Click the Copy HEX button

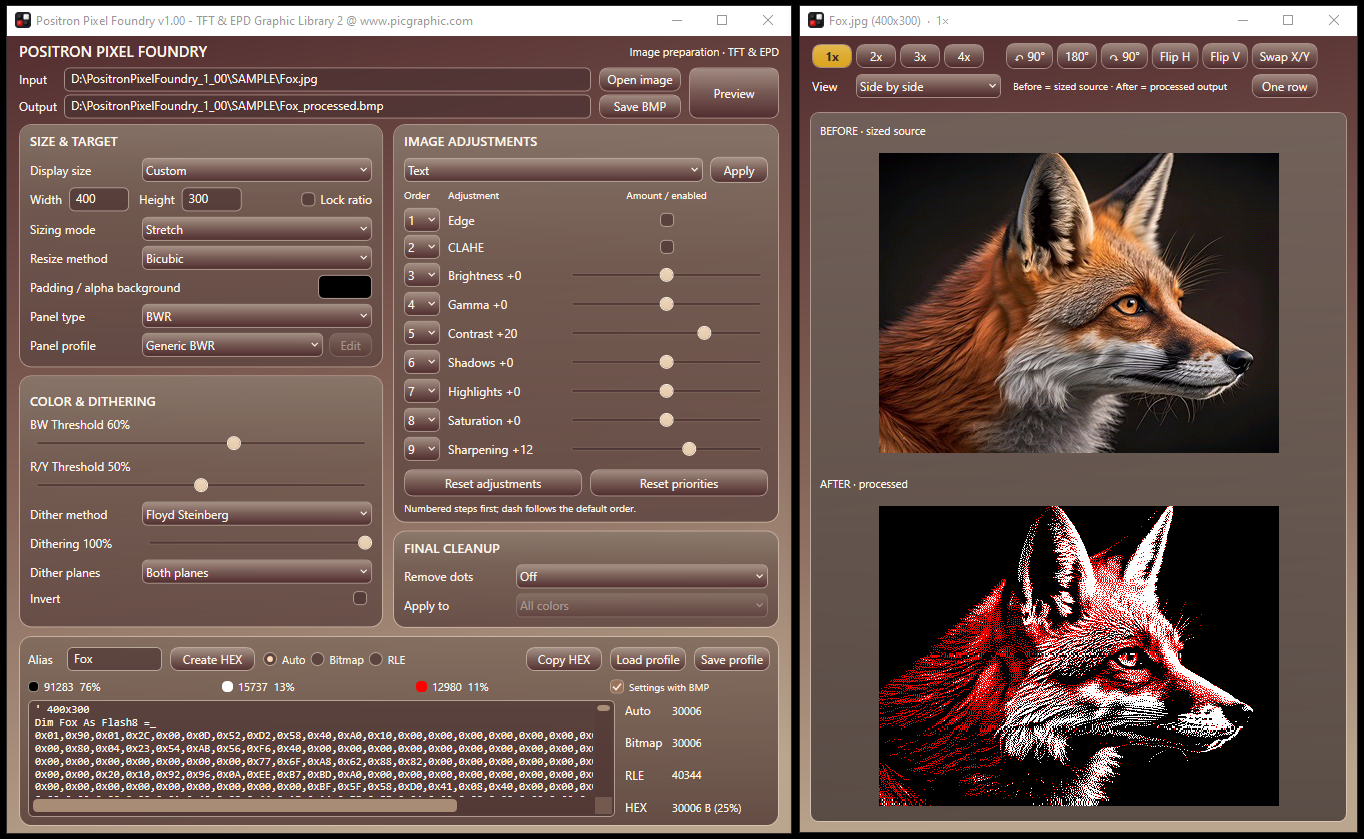coord(564,659)
